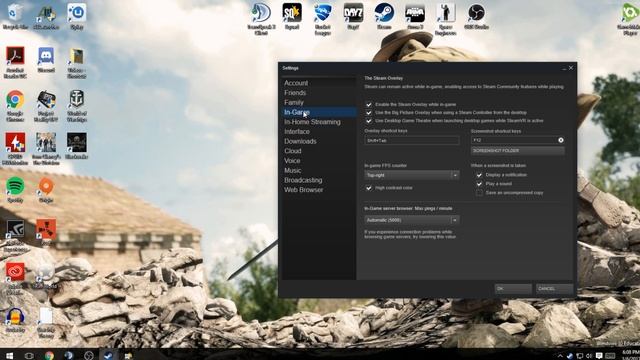The width and height of the screenshot is (640, 360).
Task: Toggle High contrast color checkbox
Action: (369, 188)
